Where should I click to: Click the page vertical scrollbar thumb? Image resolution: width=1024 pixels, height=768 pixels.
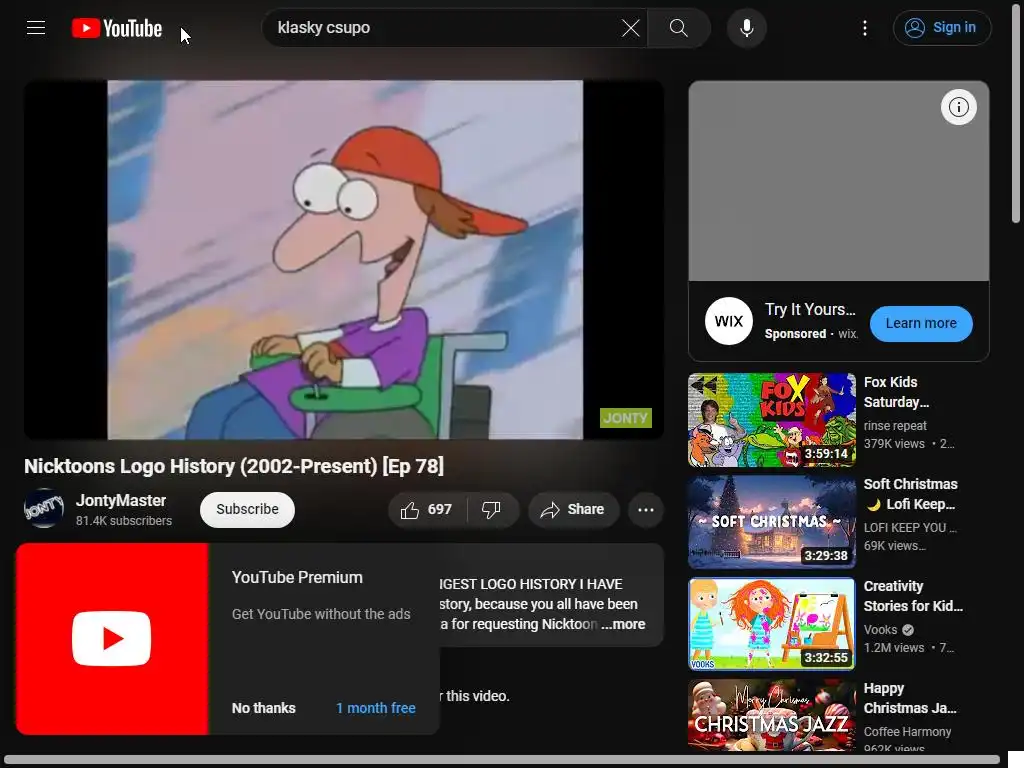pos(1016,114)
